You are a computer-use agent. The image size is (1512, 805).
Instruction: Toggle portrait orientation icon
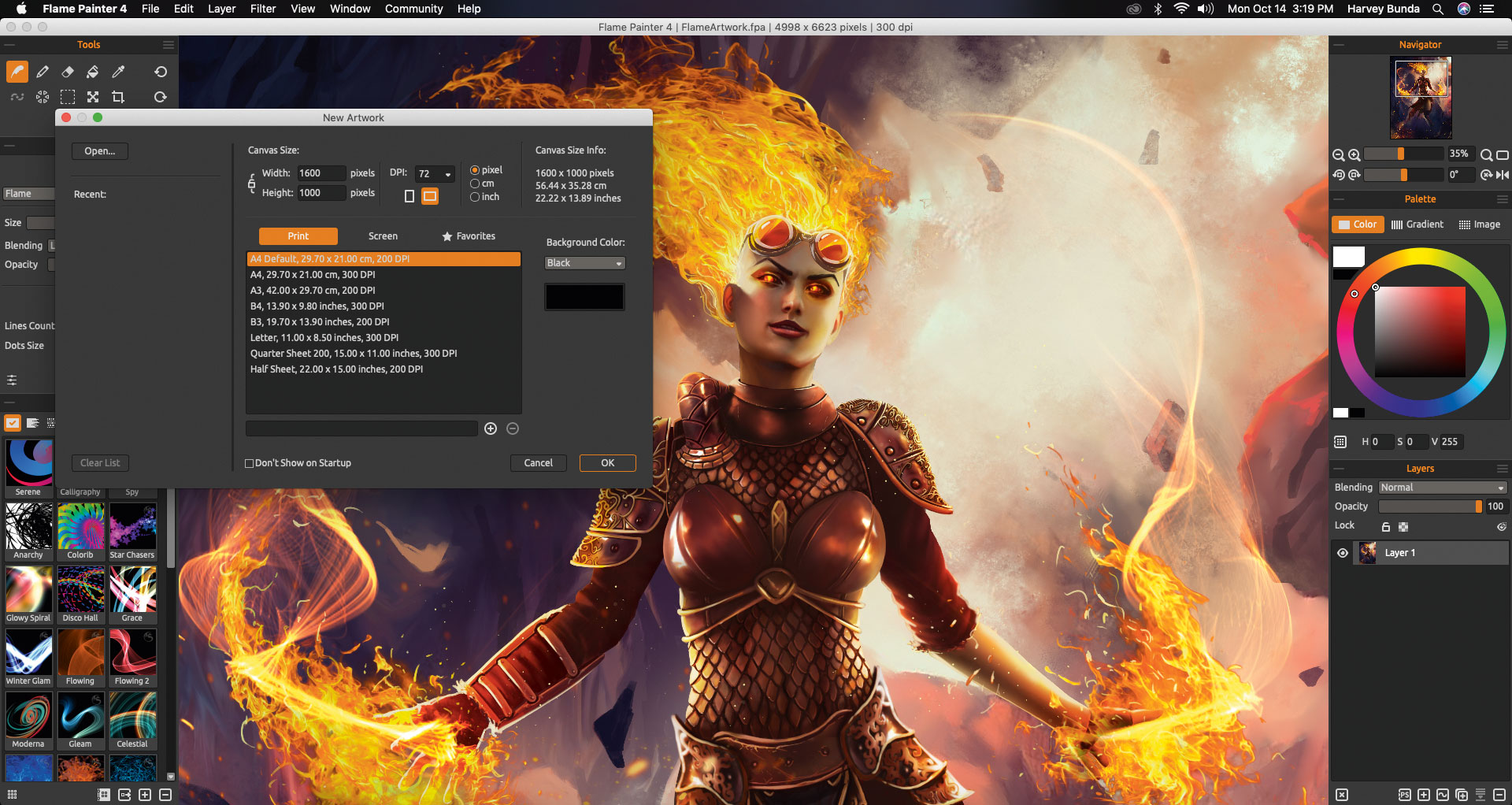409,196
